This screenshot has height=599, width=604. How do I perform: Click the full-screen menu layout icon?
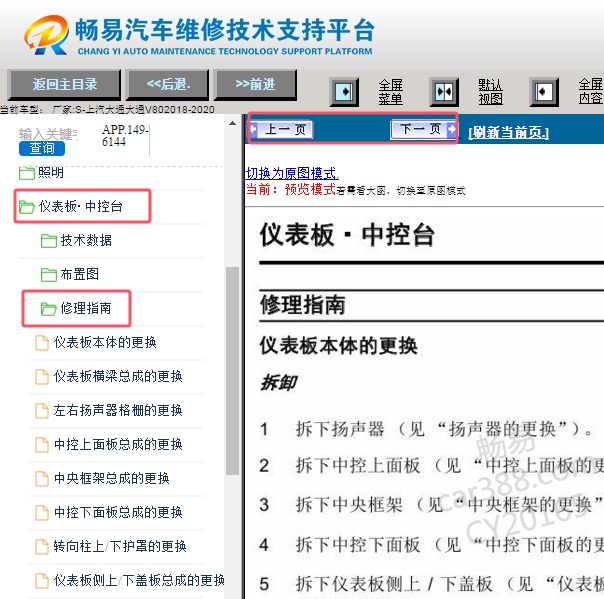344,92
